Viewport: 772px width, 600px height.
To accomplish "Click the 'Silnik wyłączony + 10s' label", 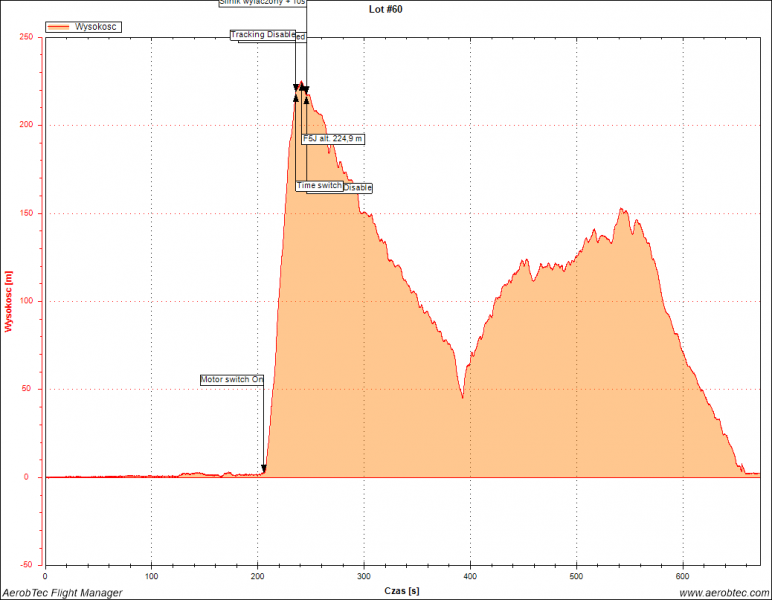I will pos(263,3).
